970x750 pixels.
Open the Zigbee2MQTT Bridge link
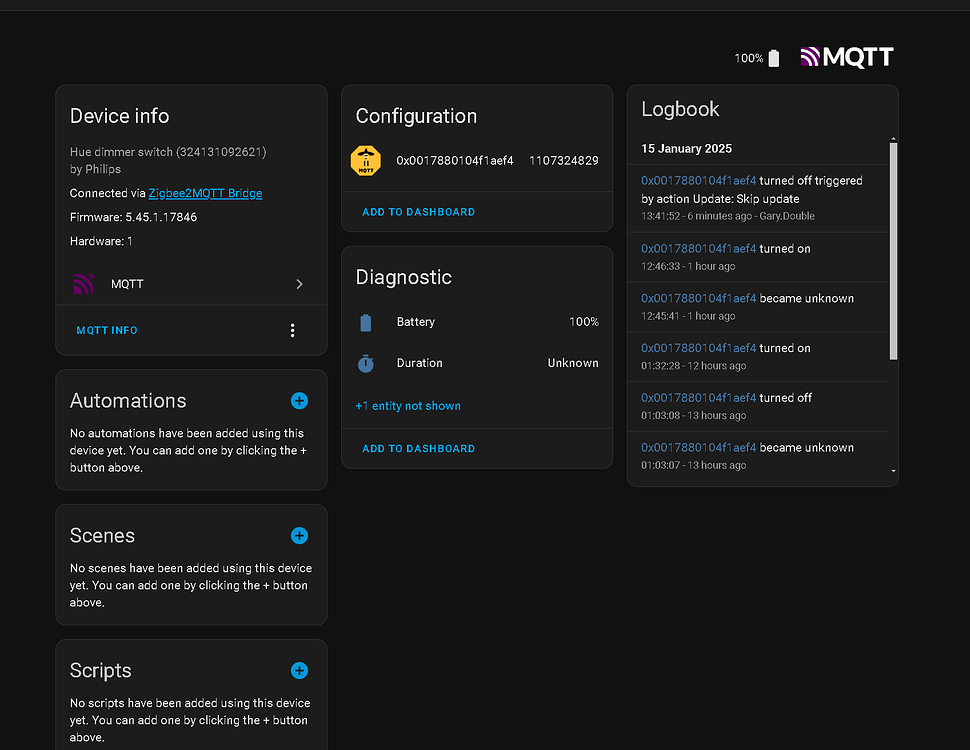click(205, 193)
